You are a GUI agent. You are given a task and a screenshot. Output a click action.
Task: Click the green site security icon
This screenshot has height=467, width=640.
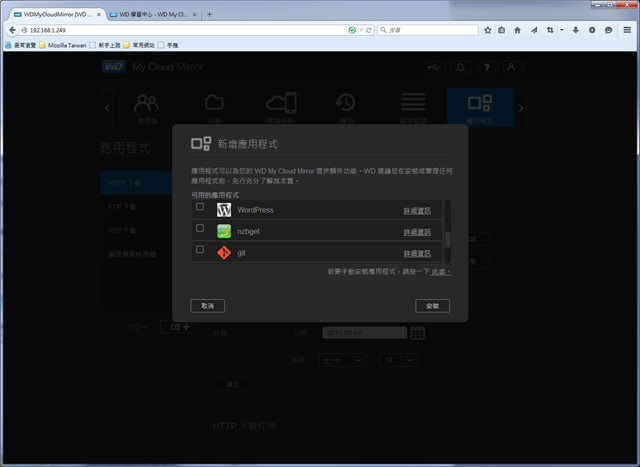(x=352, y=30)
